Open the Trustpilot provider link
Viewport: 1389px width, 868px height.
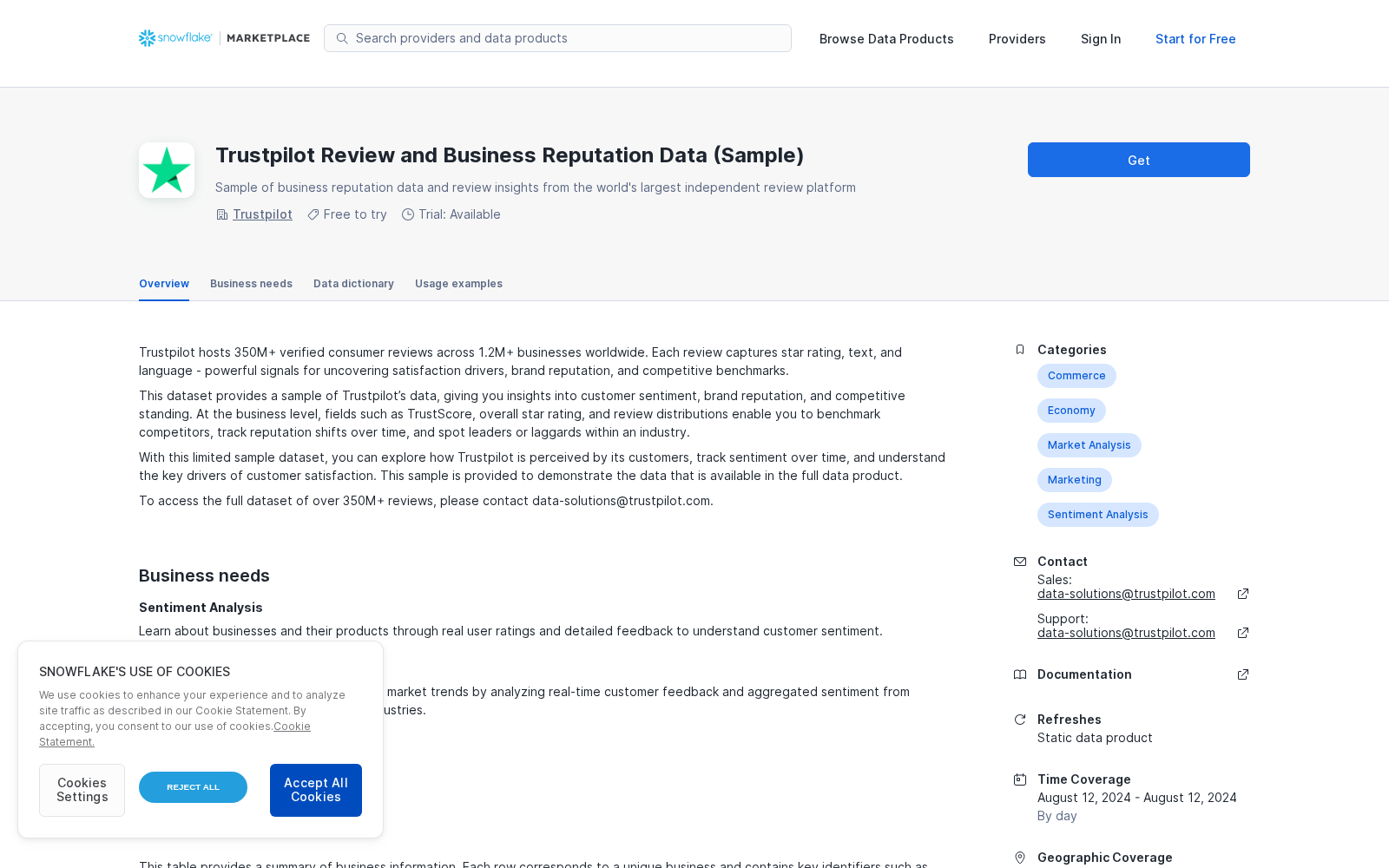(x=262, y=214)
